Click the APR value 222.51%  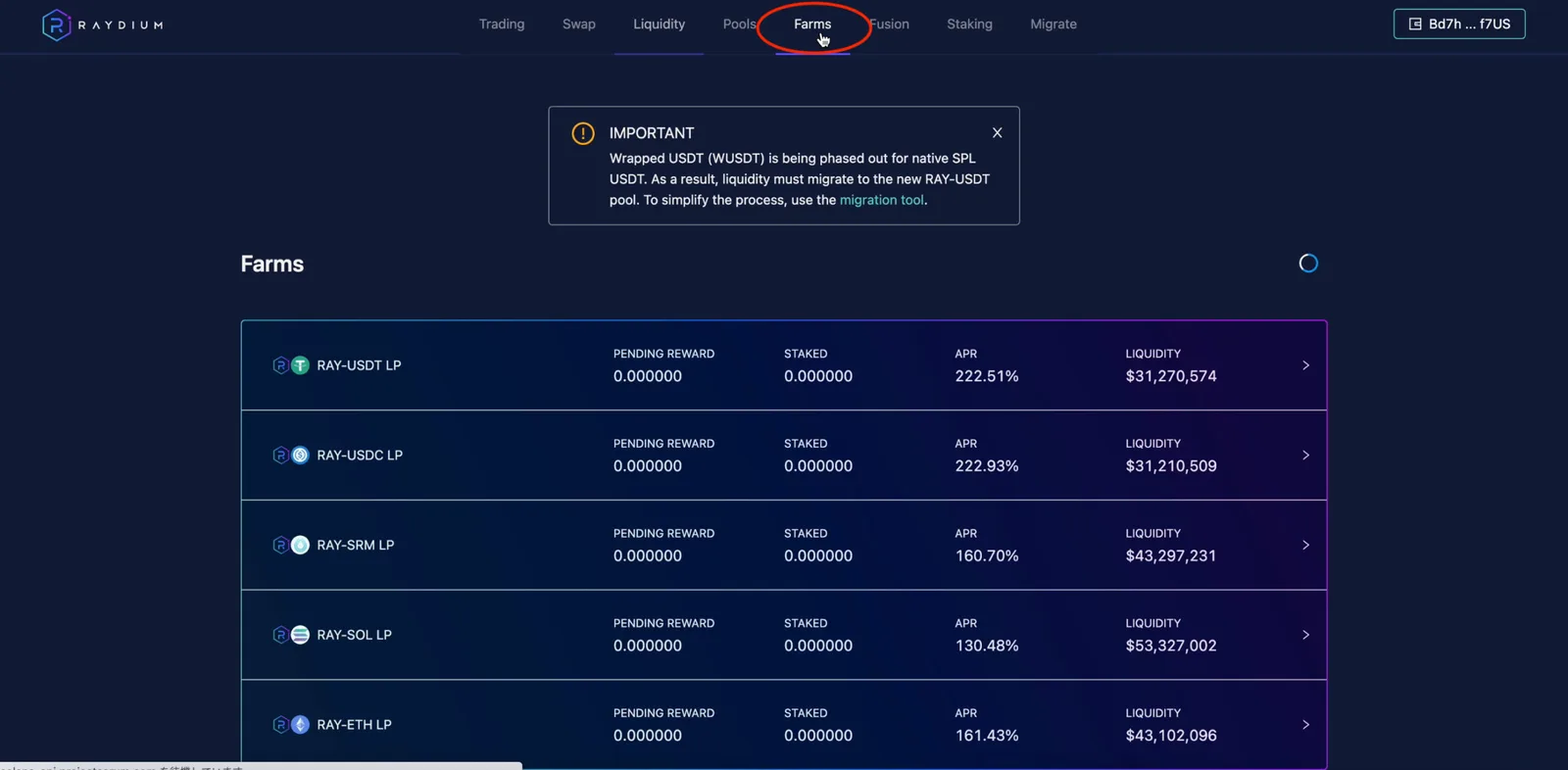987,376
